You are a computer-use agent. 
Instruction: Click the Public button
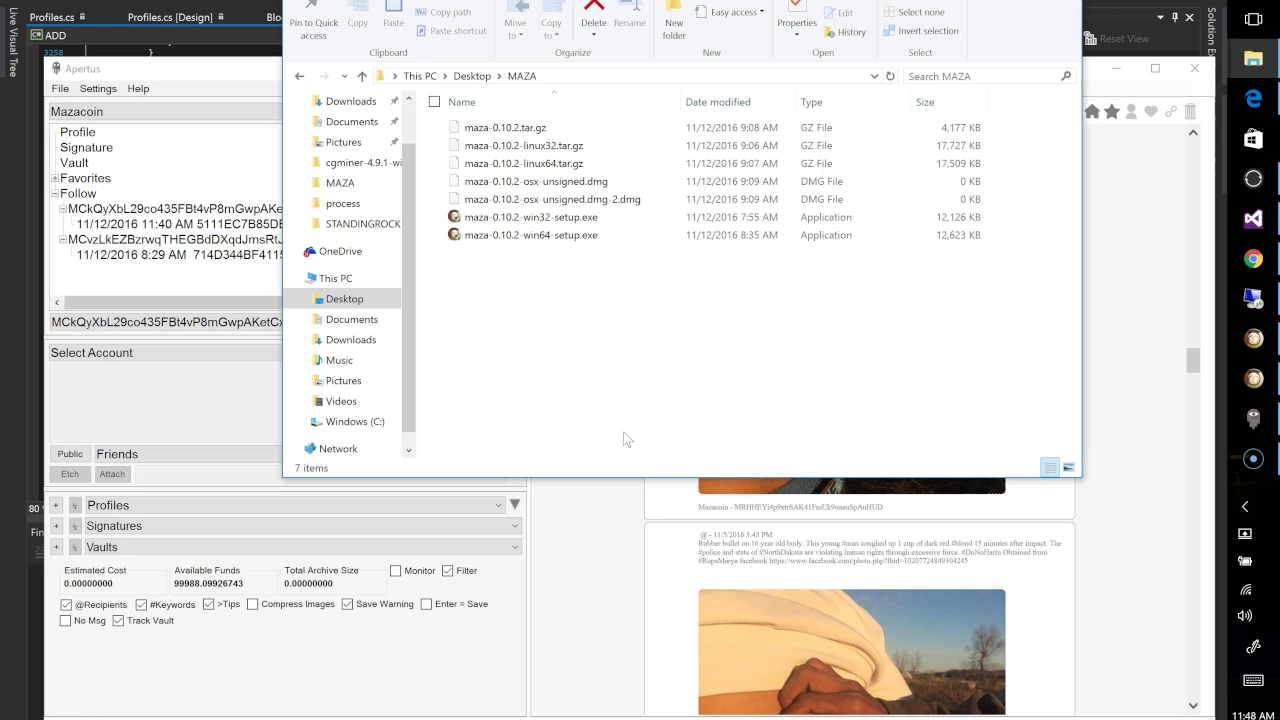70,454
